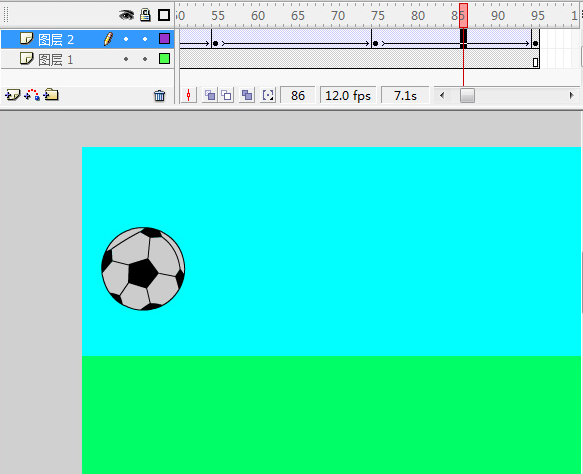Click green outline swatch of 图层 1

tap(164, 59)
